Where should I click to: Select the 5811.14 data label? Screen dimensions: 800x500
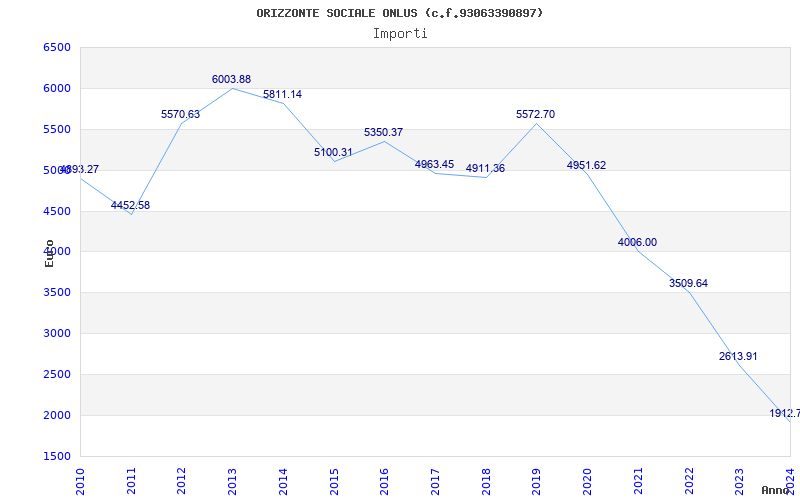[x=282, y=94]
